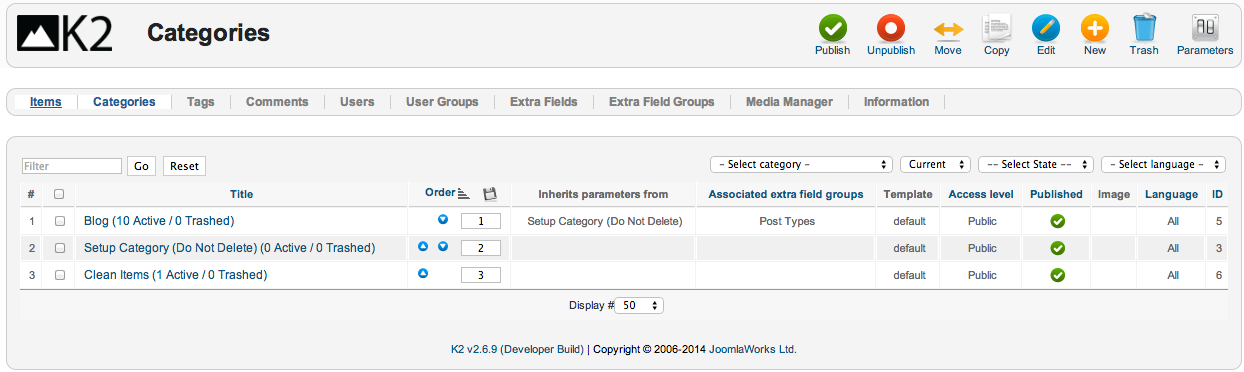This screenshot has height=372, width=1244.
Task: Click the save order disk icon
Action: 490,194
